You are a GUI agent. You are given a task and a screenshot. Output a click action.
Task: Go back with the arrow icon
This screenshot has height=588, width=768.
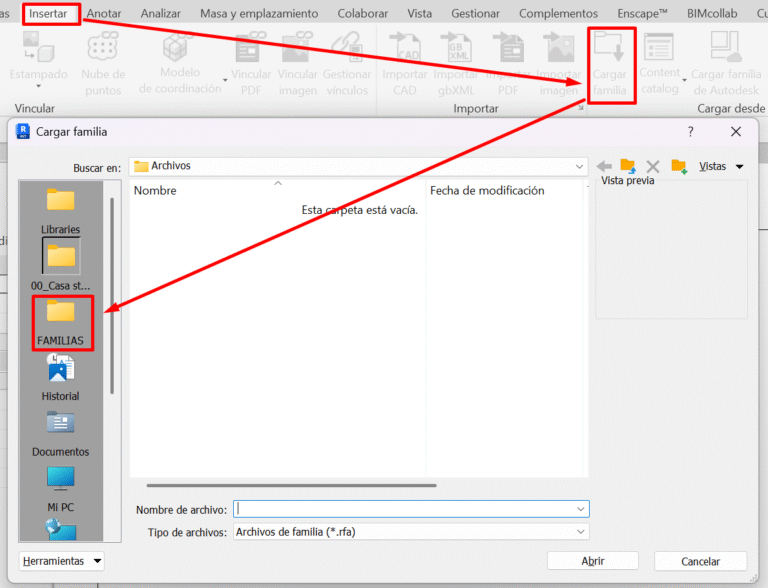click(604, 166)
